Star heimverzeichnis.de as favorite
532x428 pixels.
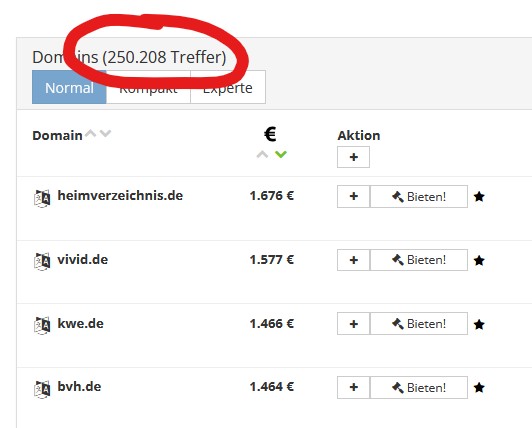coord(479,197)
